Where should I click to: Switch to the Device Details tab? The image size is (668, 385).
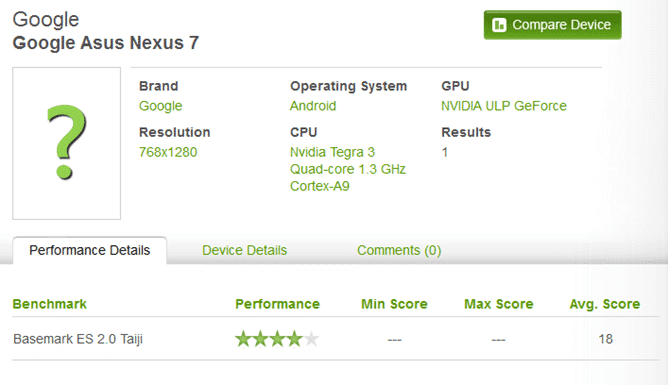[245, 250]
